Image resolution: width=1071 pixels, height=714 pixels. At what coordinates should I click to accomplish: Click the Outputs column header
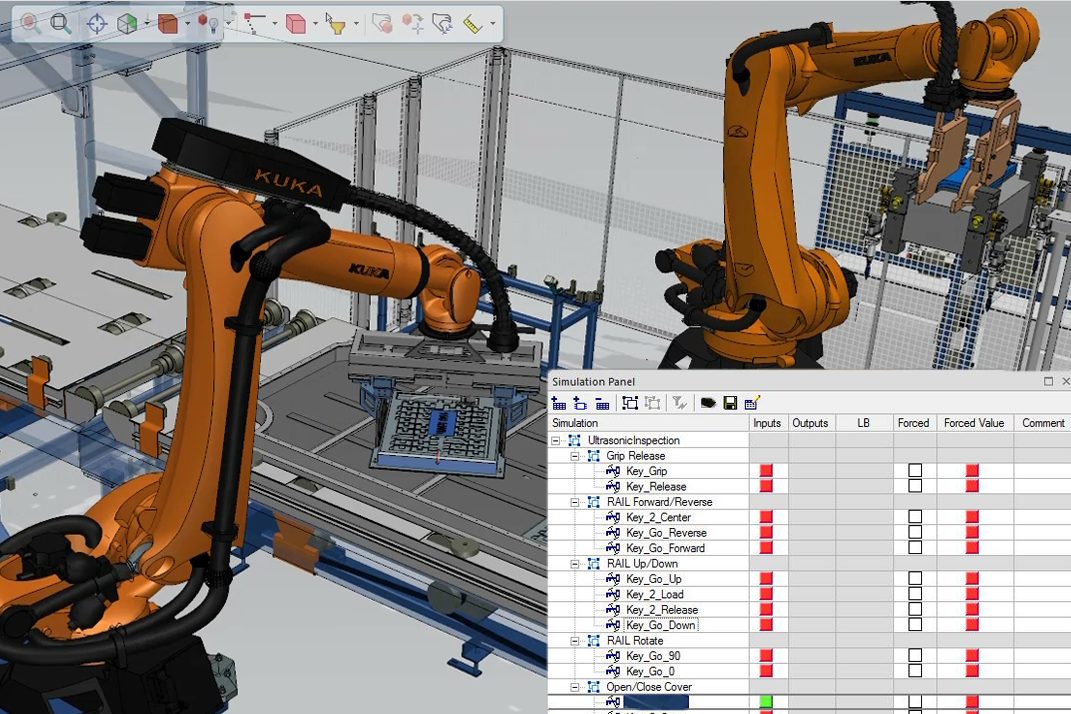[811, 423]
